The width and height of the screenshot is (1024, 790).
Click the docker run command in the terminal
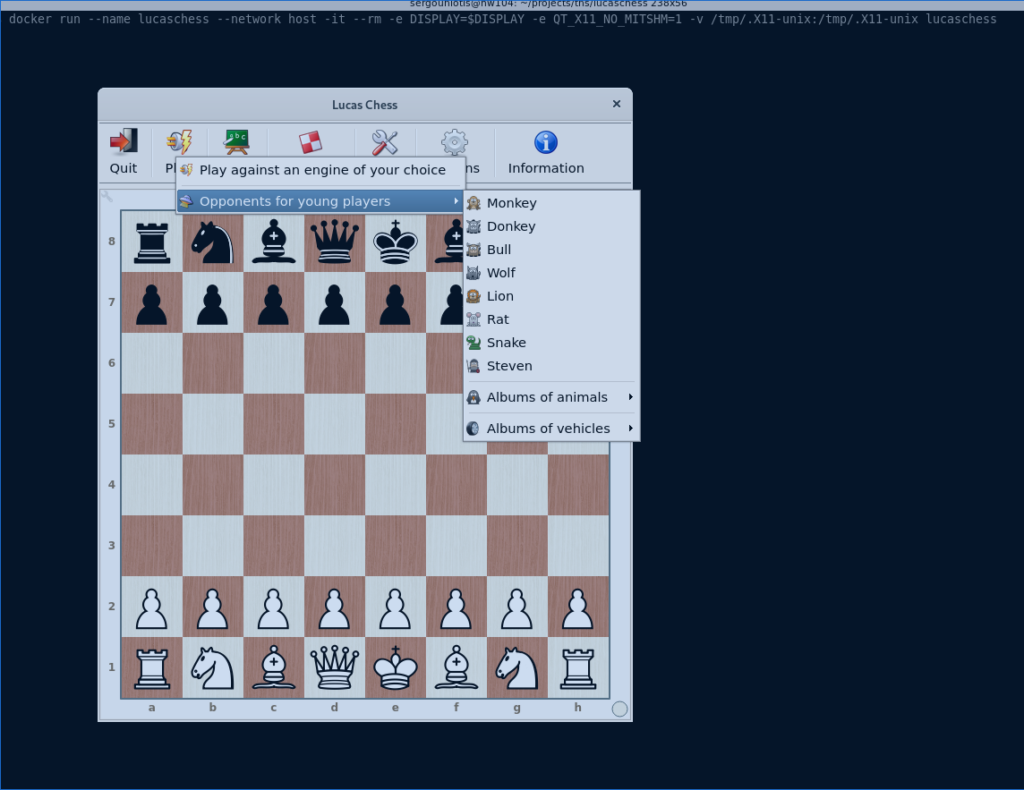(502, 19)
